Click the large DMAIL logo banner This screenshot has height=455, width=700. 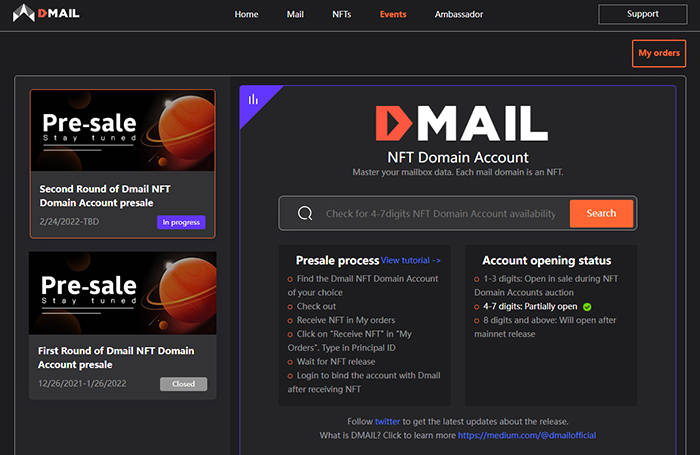point(462,123)
